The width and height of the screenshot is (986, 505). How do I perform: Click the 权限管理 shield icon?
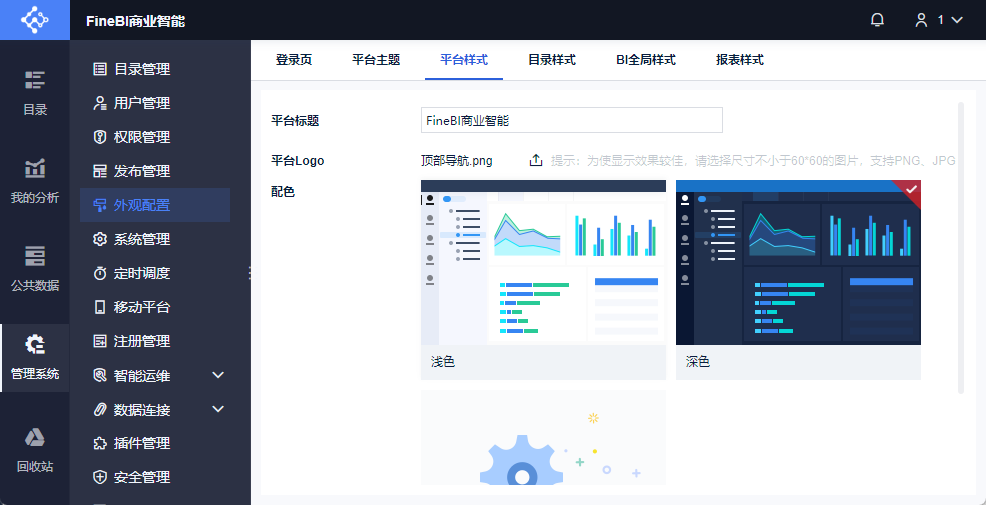pyautogui.click(x=100, y=137)
